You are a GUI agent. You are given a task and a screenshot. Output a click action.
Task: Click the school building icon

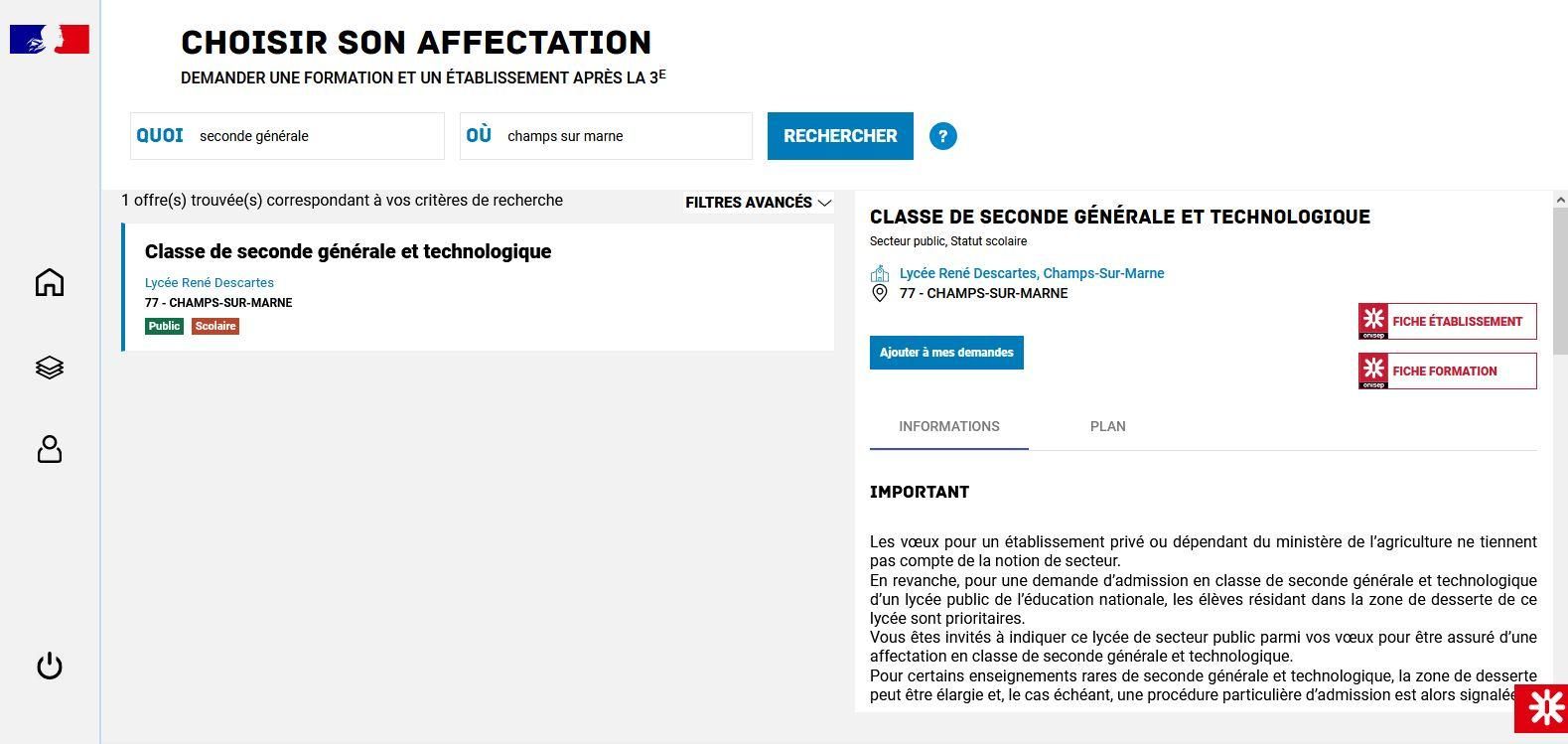pyautogui.click(x=879, y=273)
